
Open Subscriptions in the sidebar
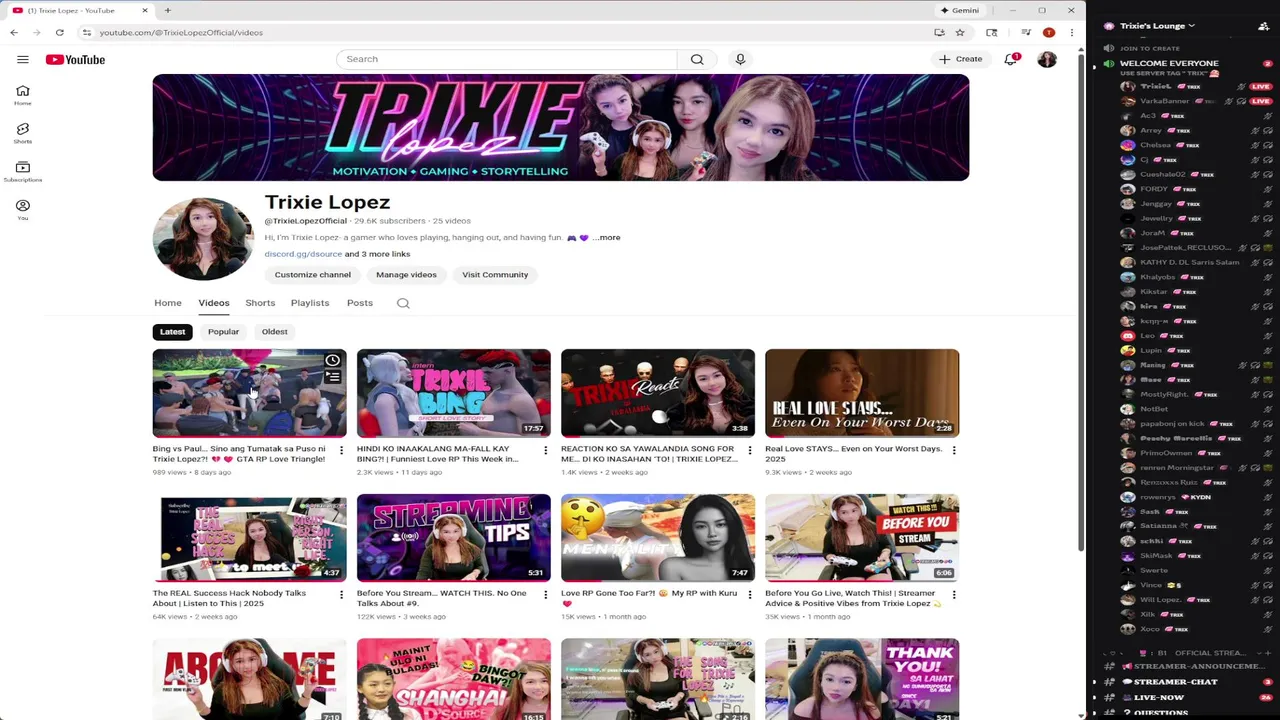pos(22,172)
